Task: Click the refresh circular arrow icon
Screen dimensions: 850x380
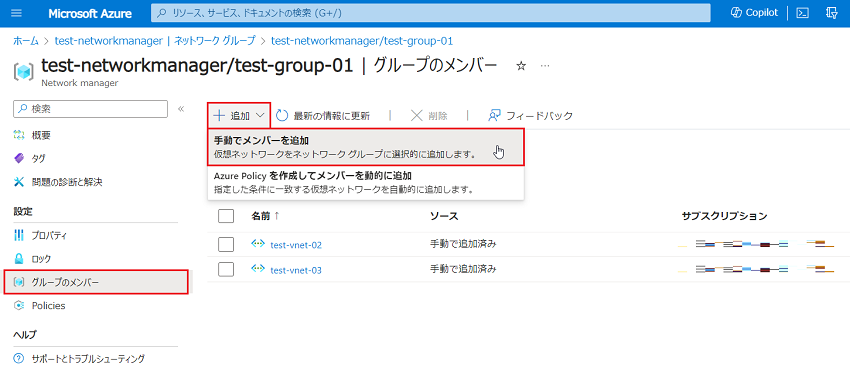Action: [282, 115]
